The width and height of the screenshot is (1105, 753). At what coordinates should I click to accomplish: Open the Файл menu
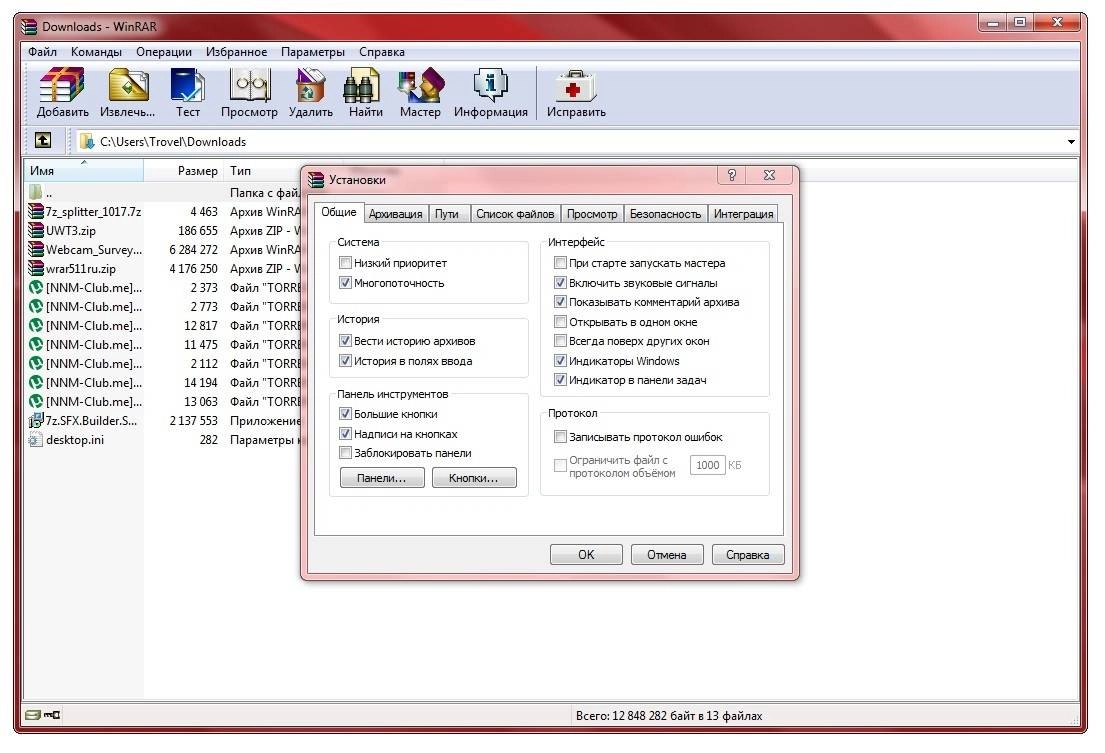coord(42,51)
